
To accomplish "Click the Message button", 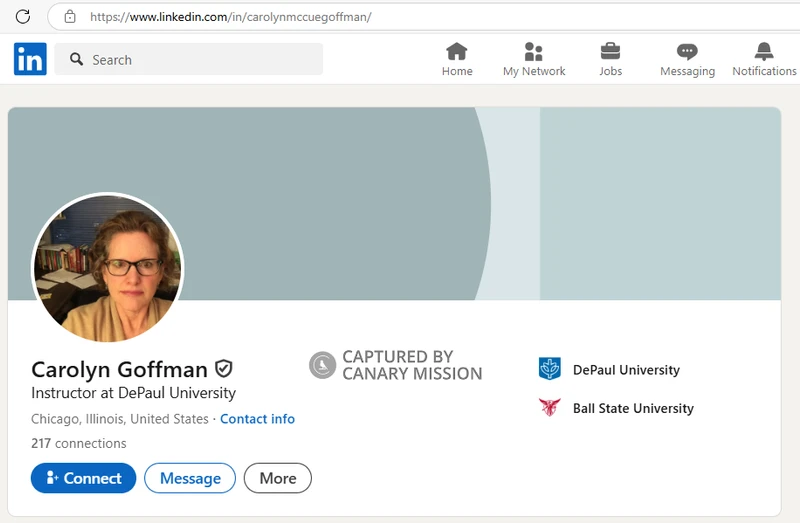I will 190,478.
